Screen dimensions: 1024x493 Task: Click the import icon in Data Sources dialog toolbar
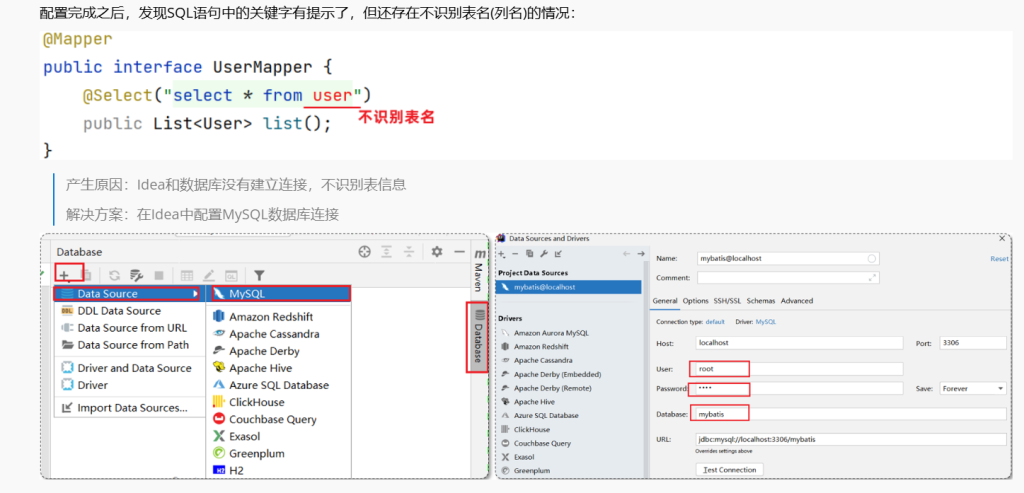point(557,253)
